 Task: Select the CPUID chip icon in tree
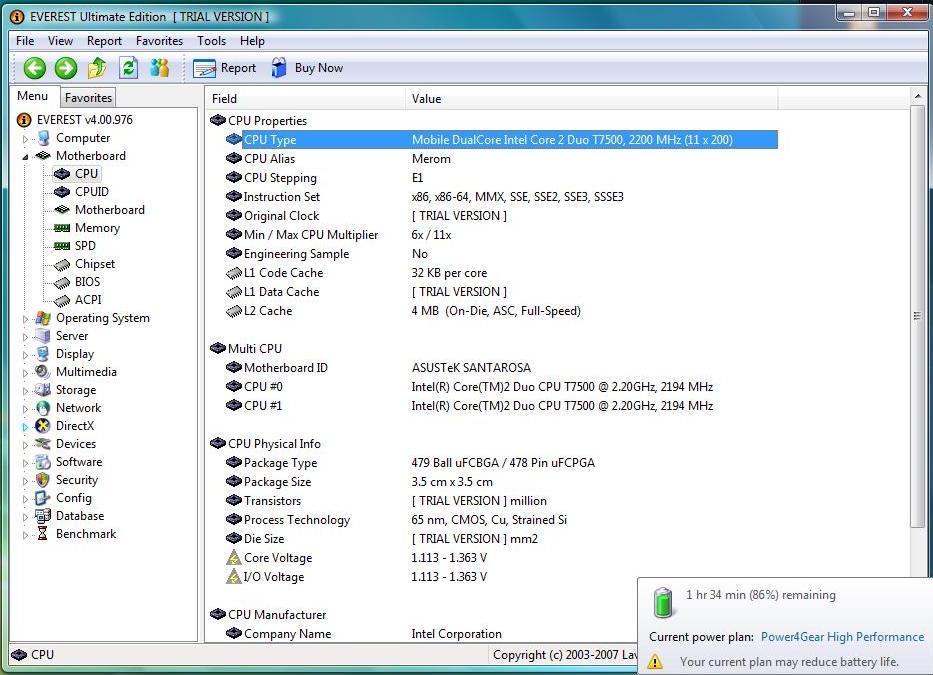tap(62, 192)
